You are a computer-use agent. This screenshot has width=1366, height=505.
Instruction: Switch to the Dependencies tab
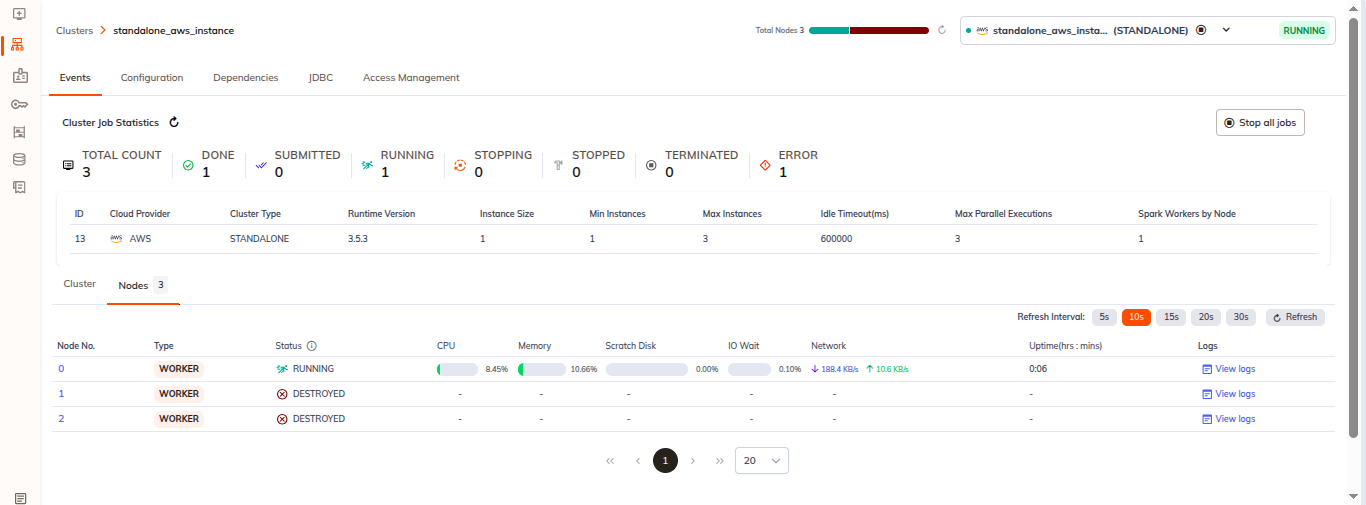tap(246, 78)
